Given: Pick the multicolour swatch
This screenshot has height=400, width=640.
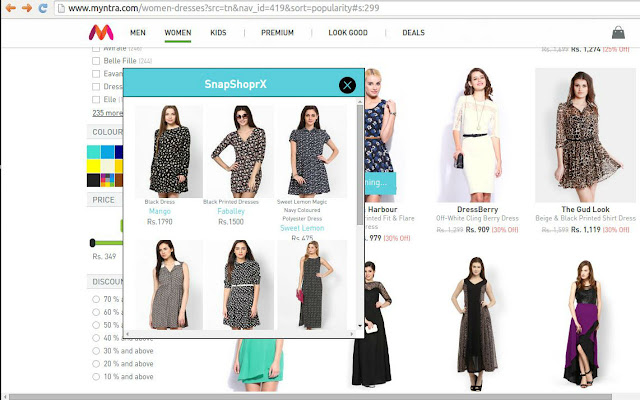Looking at the screenshot, I should click(108, 180).
